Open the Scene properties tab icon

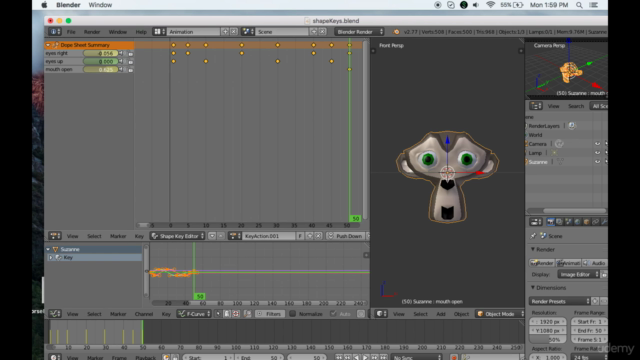[x=568, y=222]
